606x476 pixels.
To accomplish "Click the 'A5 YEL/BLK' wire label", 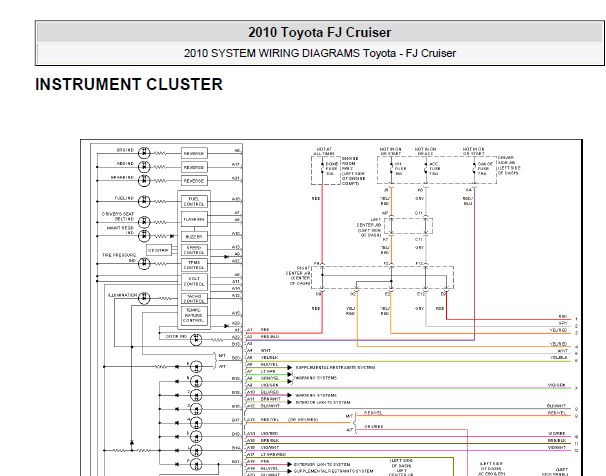I will 262,357.
